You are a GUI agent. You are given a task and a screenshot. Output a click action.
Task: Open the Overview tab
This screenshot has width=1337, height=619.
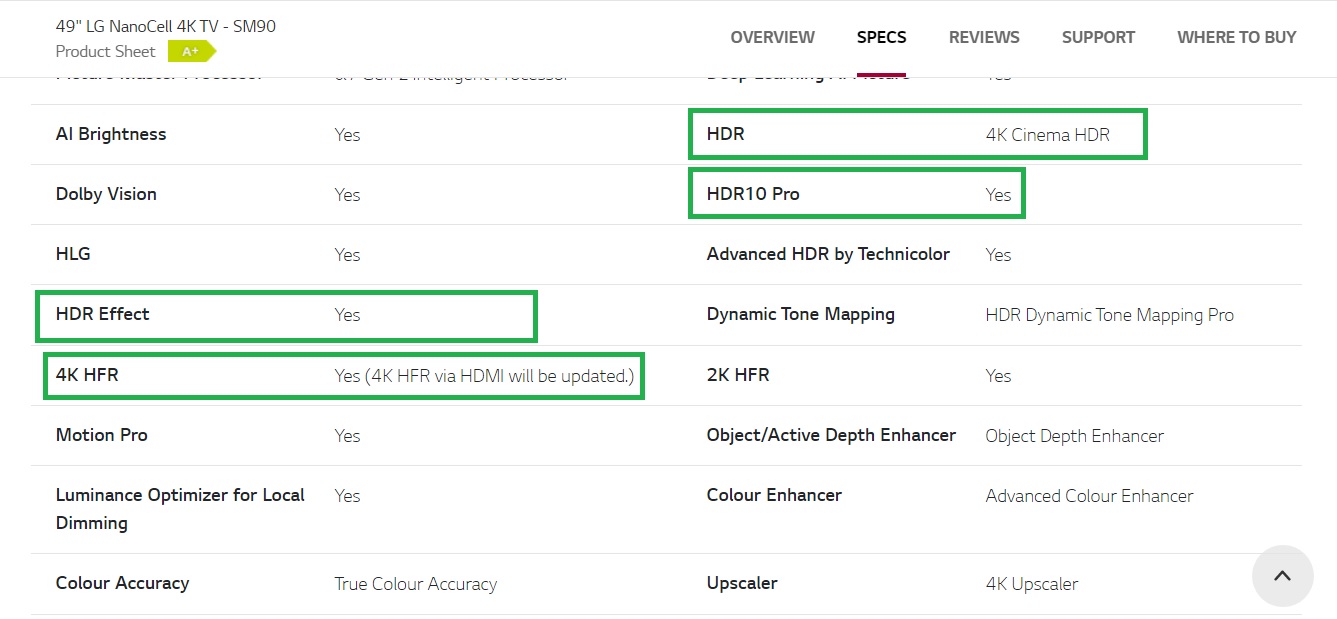[x=772, y=38]
